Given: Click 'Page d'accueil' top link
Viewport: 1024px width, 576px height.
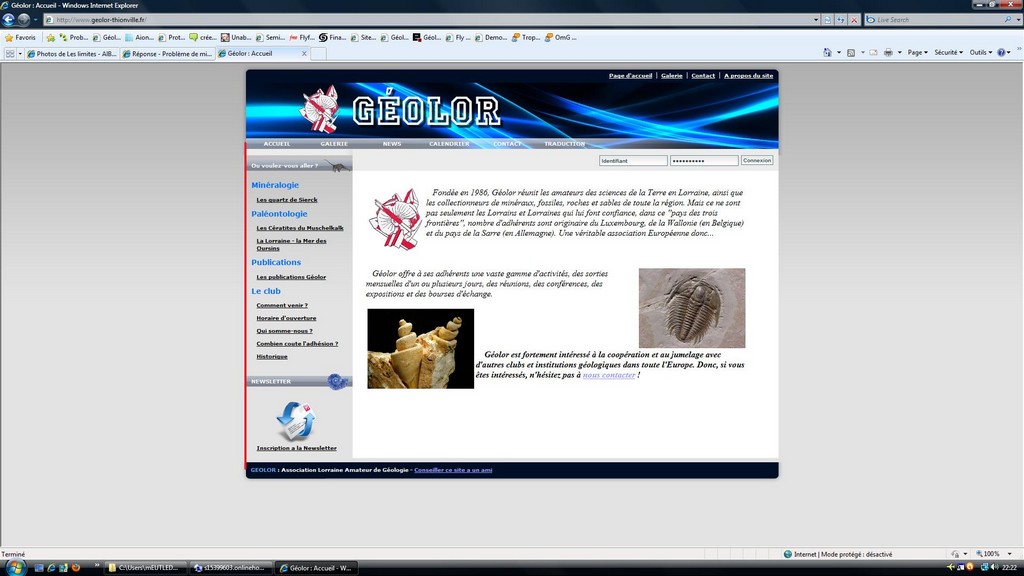Looking at the screenshot, I should point(630,76).
